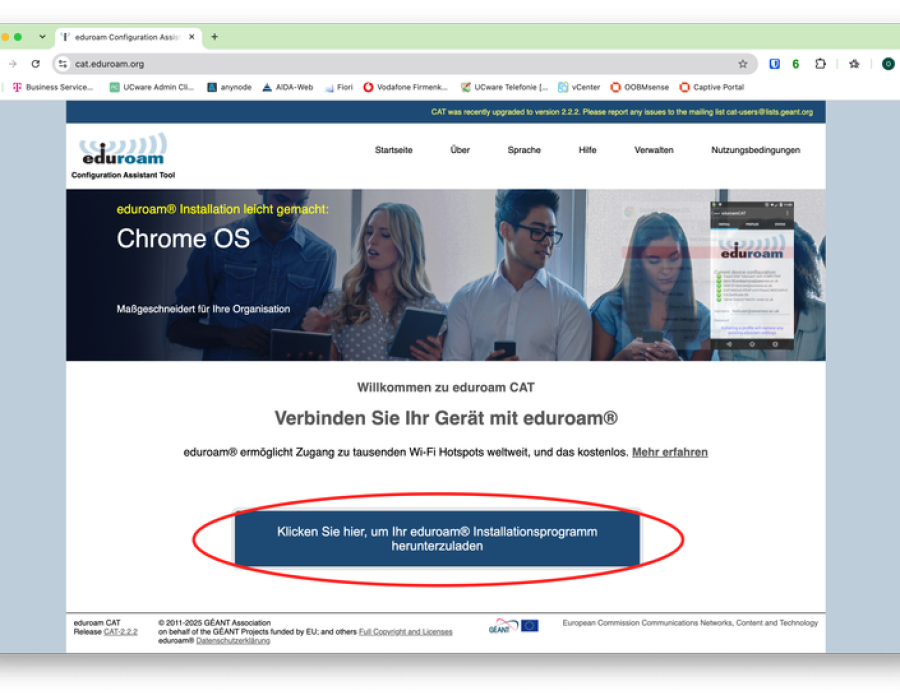Expand the tab search chevron
900x700 pixels.
[x=42, y=37]
